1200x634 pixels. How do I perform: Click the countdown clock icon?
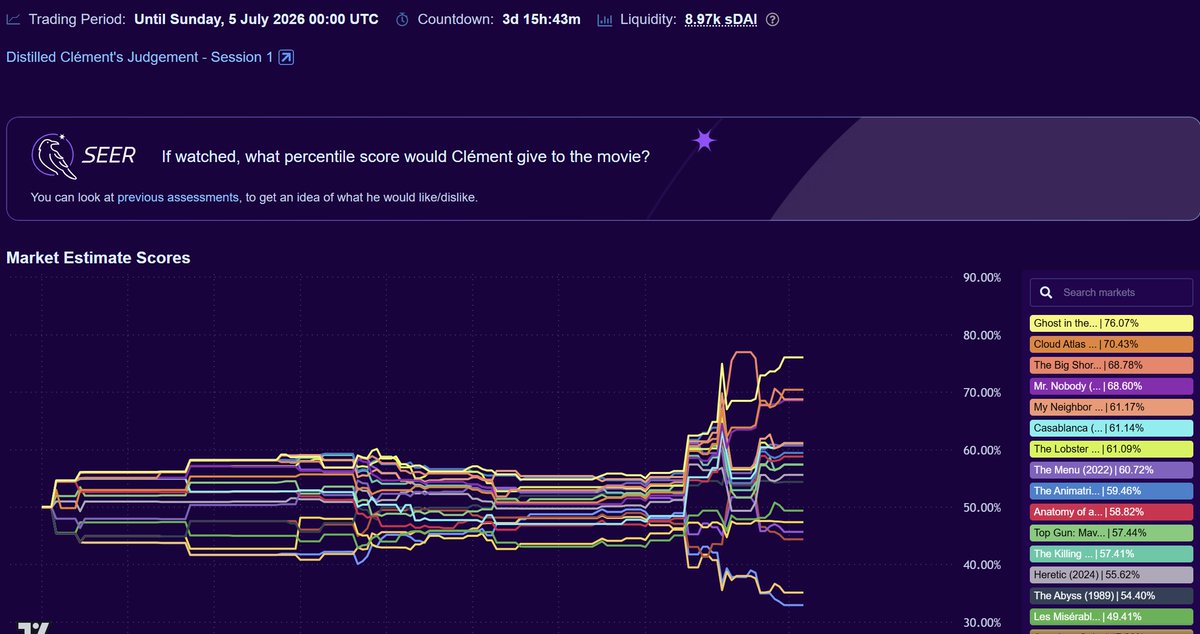402,19
